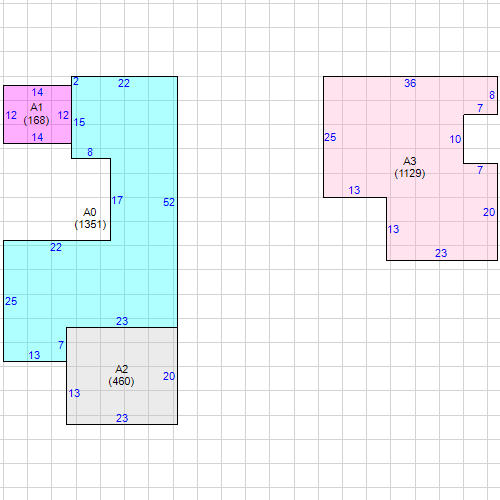The image size is (500, 500).
Task: Click the right 12 dimension in A1
Action: tap(63, 115)
